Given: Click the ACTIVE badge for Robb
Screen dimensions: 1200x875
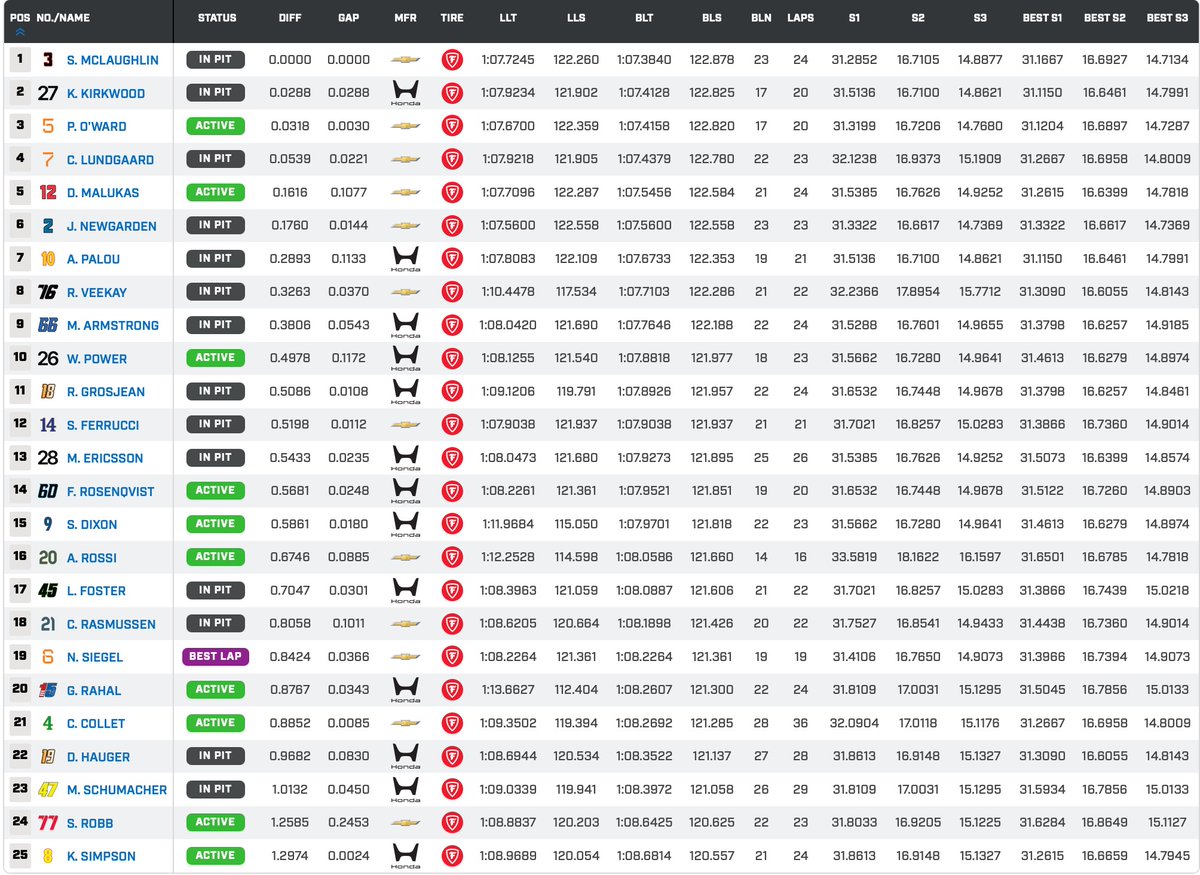Looking at the screenshot, I should pyautogui.click(x=215, y=822).
